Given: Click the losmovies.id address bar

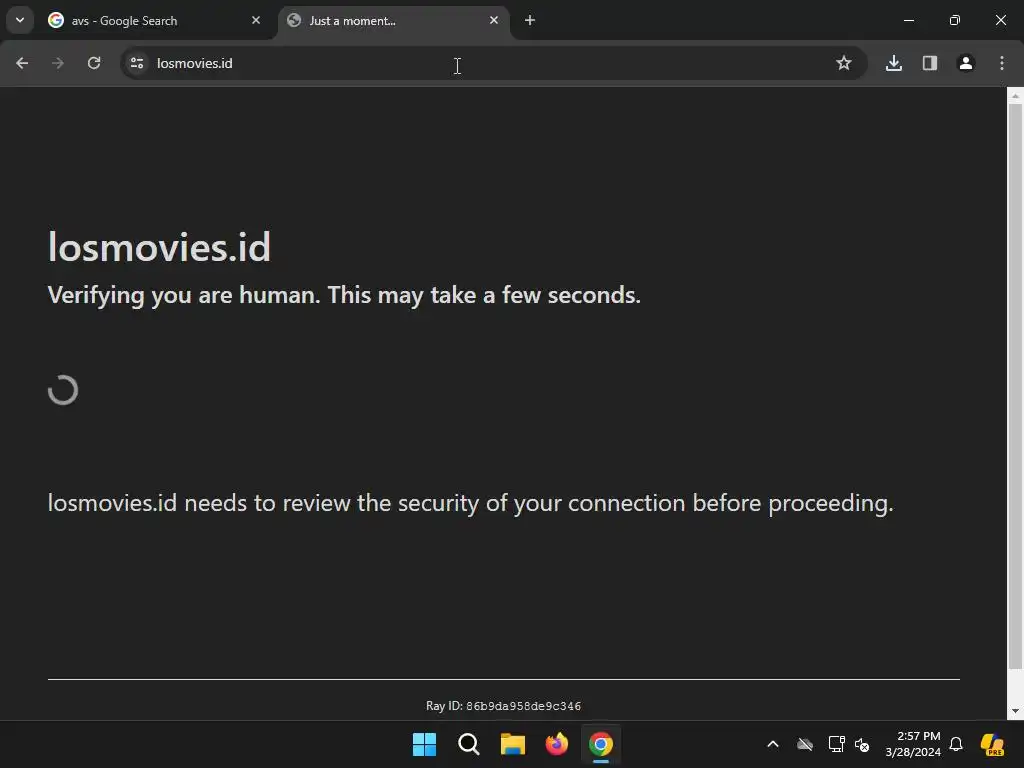Looking at the screenshot, I should click(493, 63).
